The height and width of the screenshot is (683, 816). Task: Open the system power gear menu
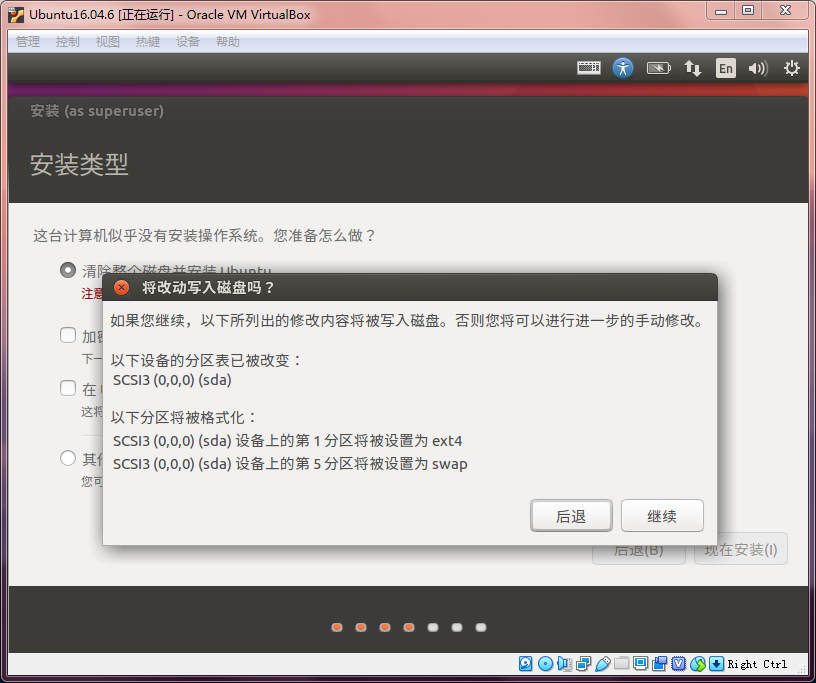[792, 68]
